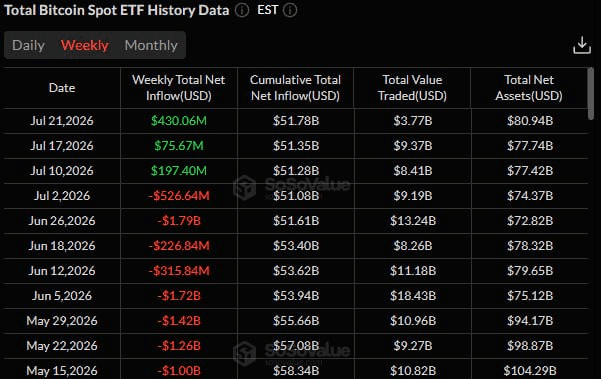The width and height of the screenshot is (601, 379).
Task: Click the $13.24B traded value
Action: pos(413,221)
